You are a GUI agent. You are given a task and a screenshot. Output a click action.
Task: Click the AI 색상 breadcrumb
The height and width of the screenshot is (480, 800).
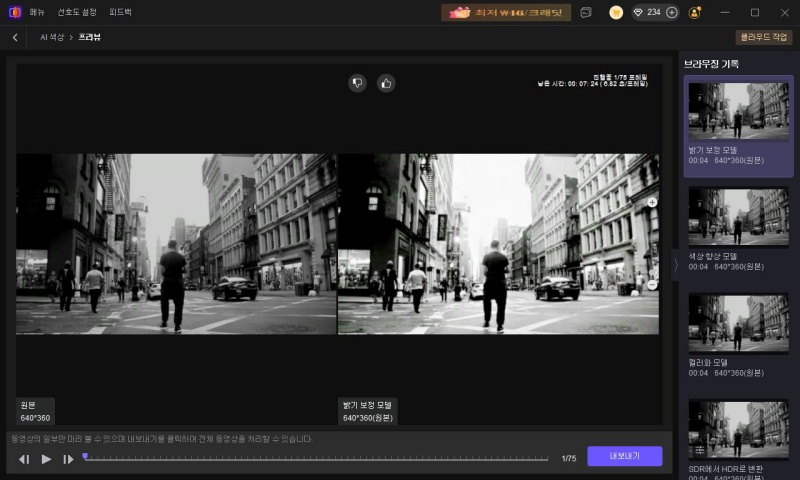coord(52,37)
